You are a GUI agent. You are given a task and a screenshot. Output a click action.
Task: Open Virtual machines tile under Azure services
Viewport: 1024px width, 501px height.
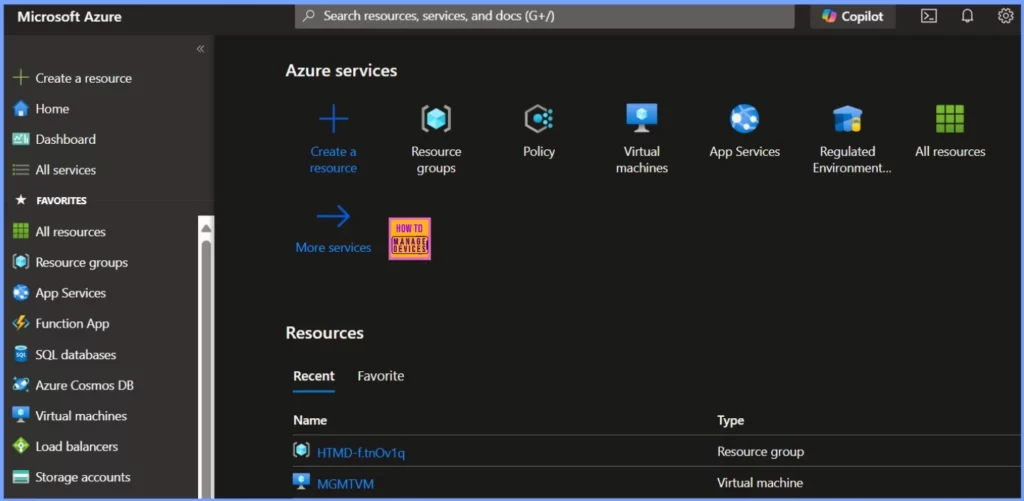point(641,138)
